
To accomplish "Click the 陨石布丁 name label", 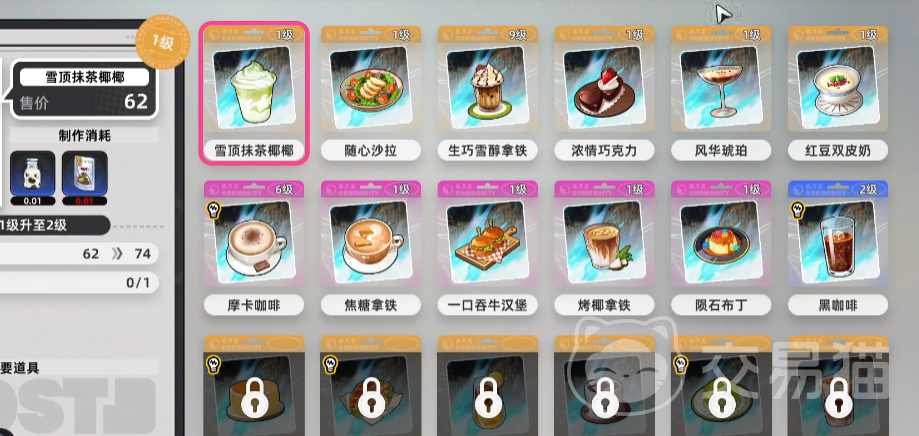I will (721, 305).
